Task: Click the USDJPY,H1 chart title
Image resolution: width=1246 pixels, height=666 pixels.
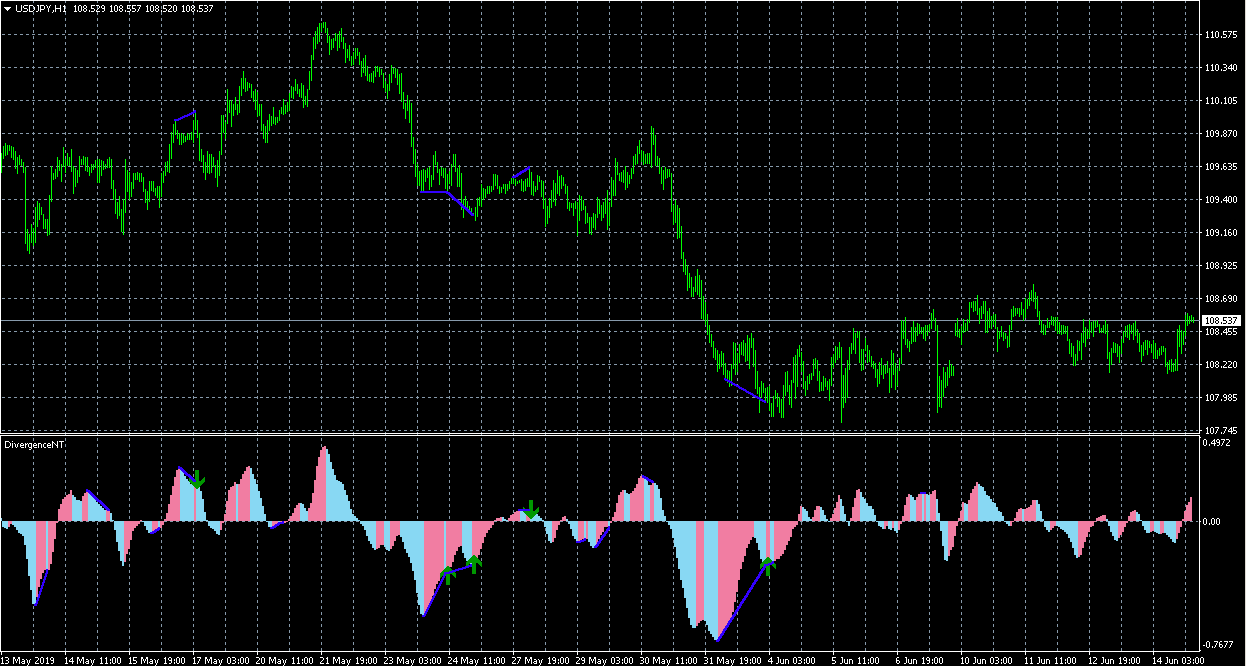Action: [41, 8]
